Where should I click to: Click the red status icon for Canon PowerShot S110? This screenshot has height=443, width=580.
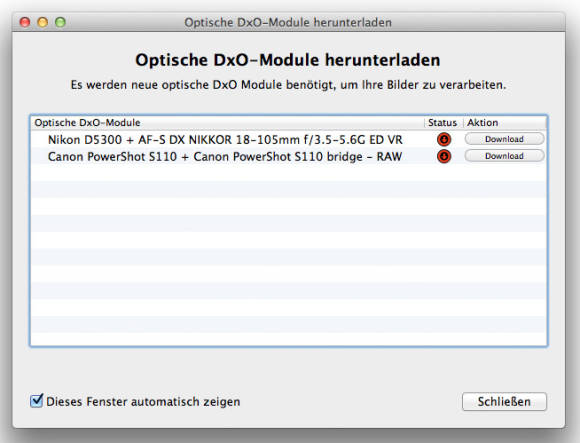tap(444, 156)
